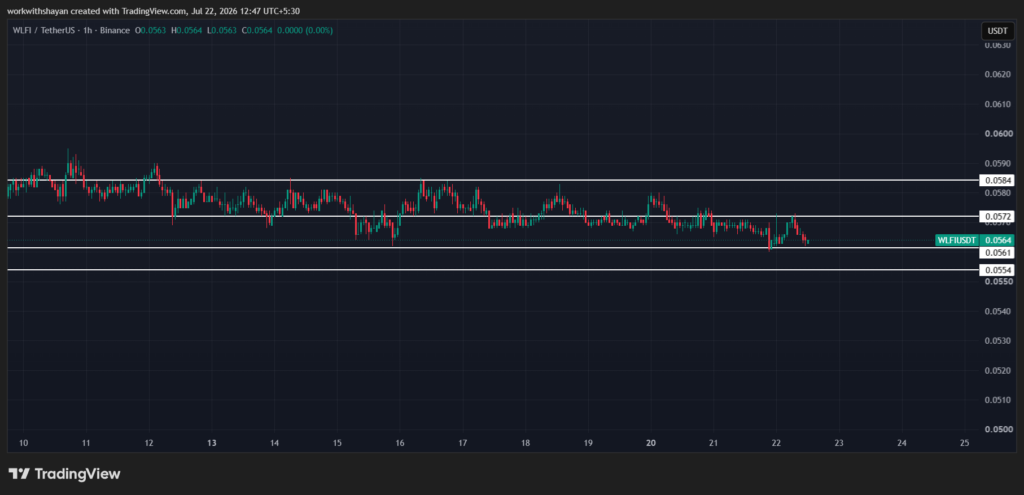The width and height of the screenshot is (1024, 495).
Task: Click the 0.0510 price axis label
Action: 997,400
